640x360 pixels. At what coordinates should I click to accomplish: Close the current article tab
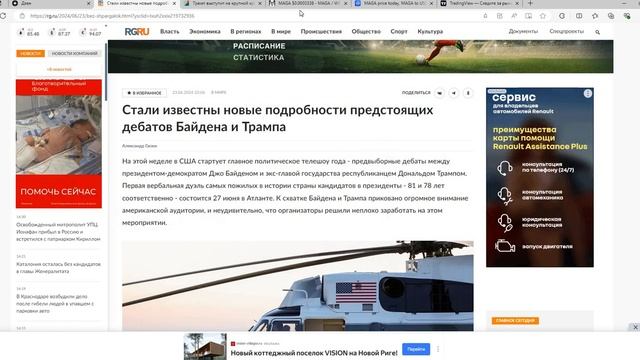coord(174,3)
